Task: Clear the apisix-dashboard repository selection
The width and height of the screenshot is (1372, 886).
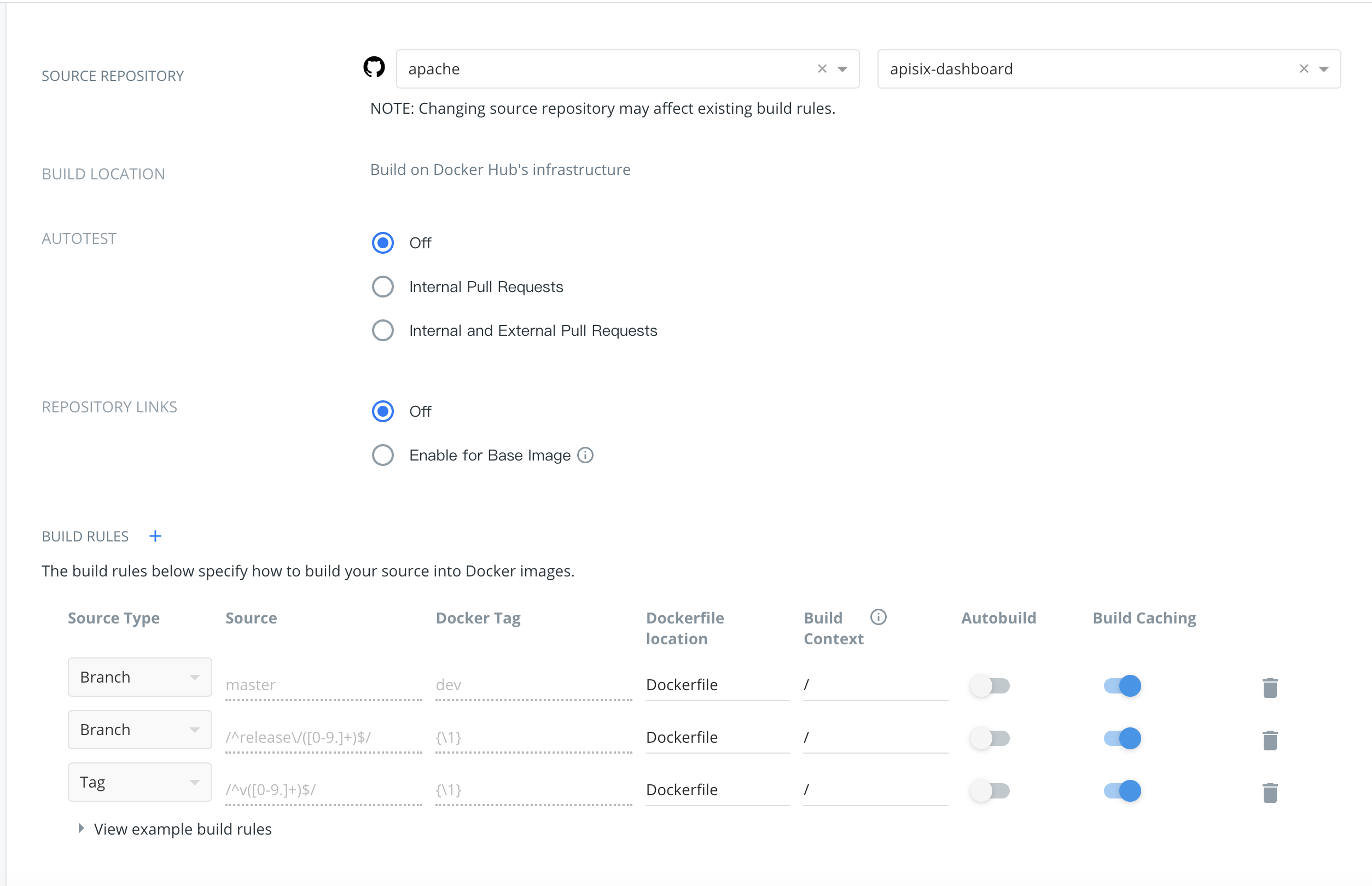Action: pyautogui.click(x=1304, y=69)
